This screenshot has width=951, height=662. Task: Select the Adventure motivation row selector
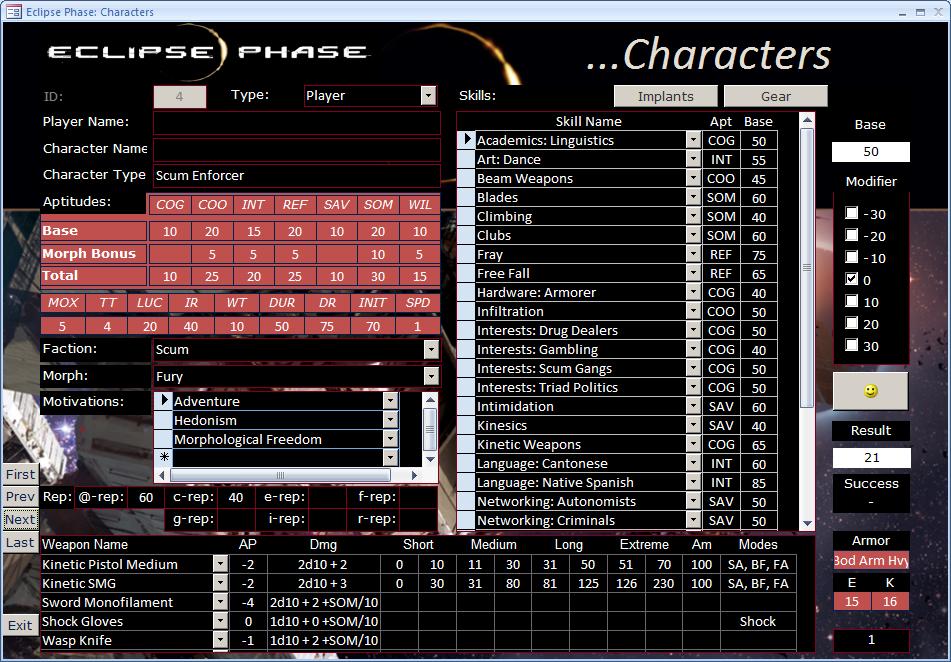point(164,400)
